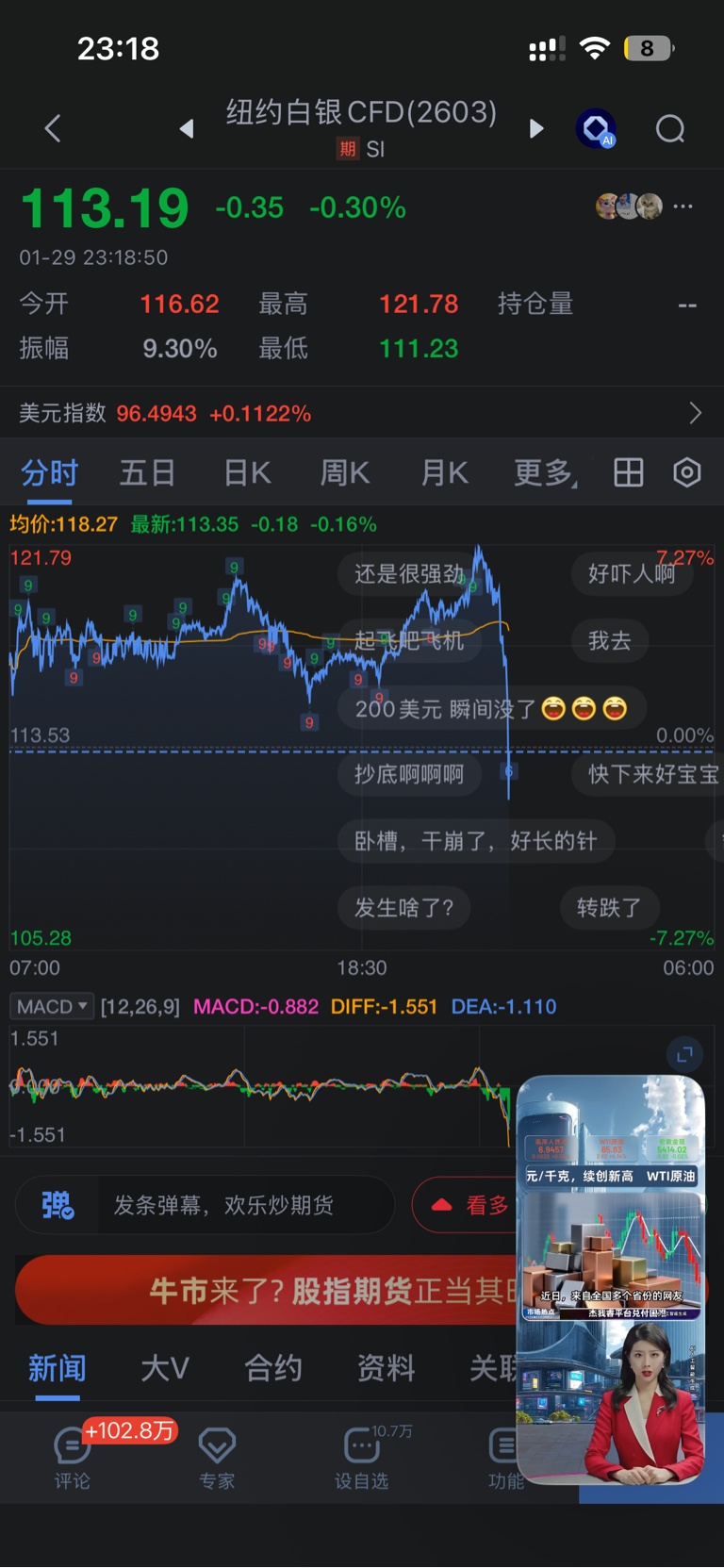The image size is (724, 1568).
Task: Tap the 抄底啊啊啊 danmaku bubble
Action: coord(410,774)
